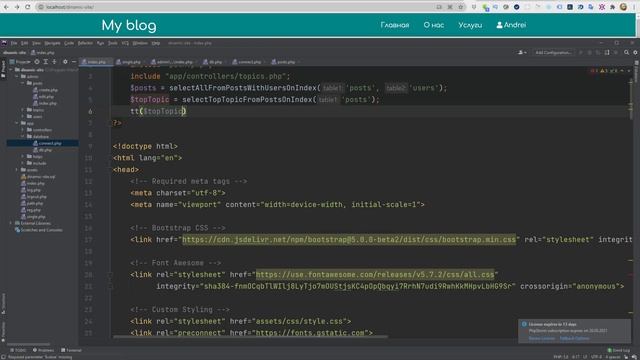
Task: Expand the include folder
Action: pos(23,163)
